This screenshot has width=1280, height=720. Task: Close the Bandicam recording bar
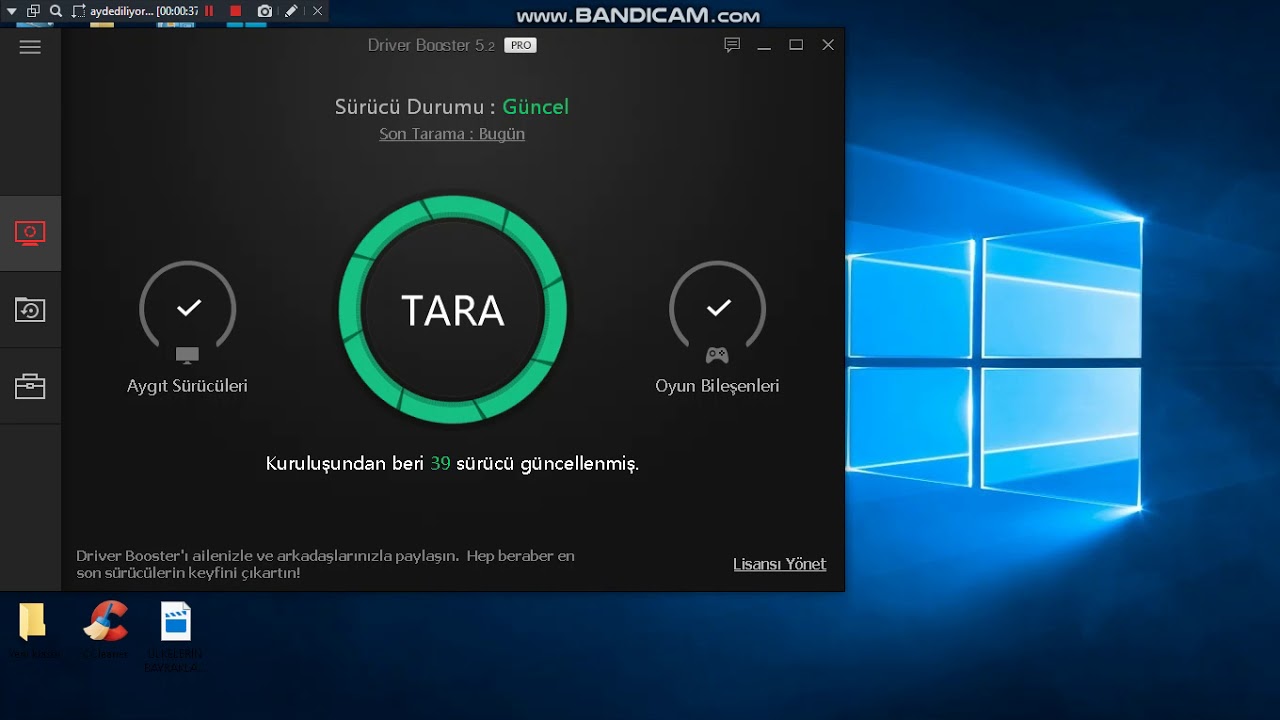[x=318, y=11]
